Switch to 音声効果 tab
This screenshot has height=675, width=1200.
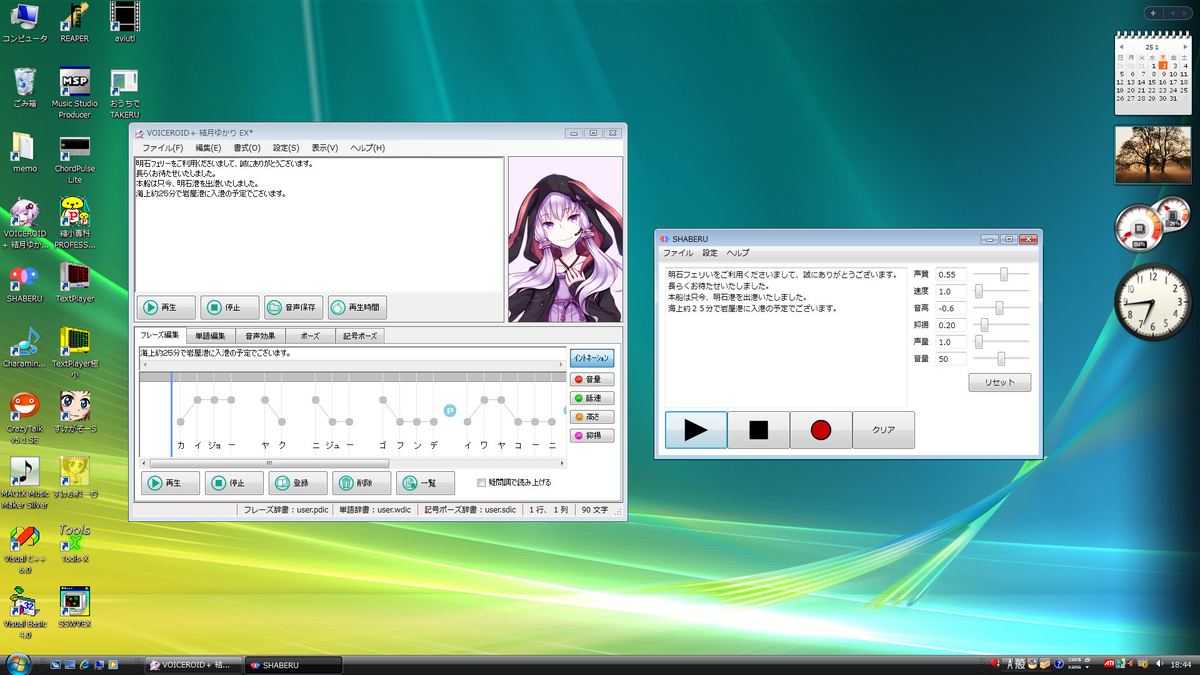[x=261, y=336]
